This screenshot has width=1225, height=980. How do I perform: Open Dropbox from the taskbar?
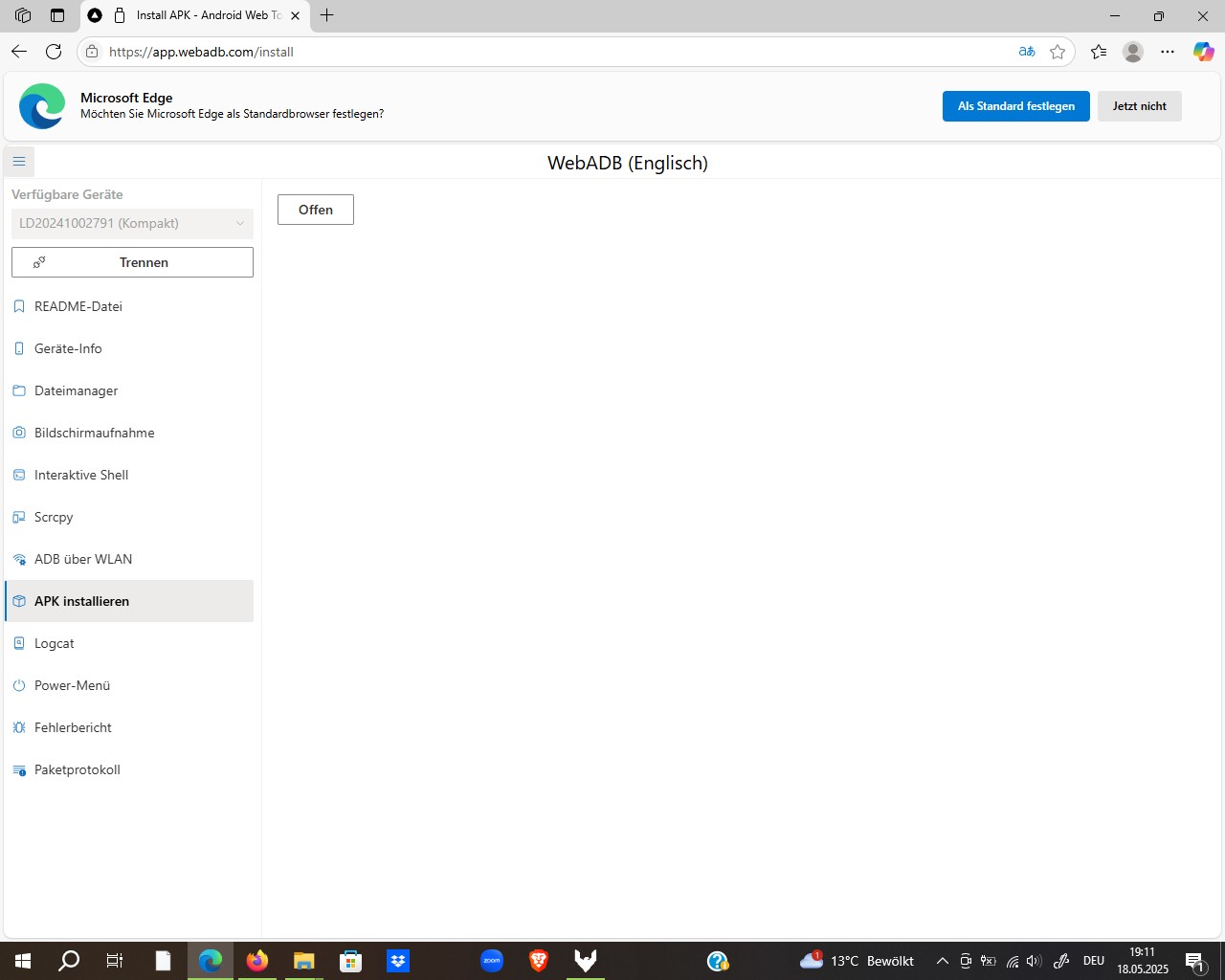point(398,961)
